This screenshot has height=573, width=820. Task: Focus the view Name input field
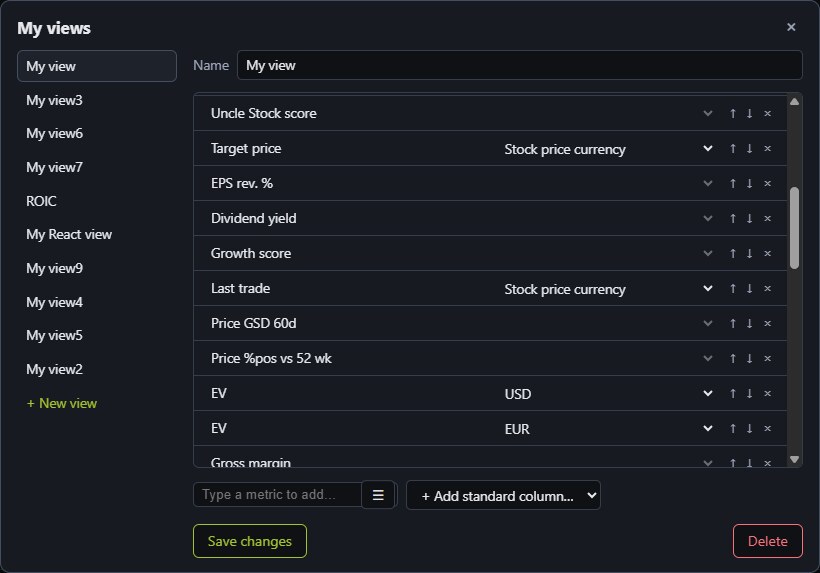pyautogui.click(x=520, y=65)
